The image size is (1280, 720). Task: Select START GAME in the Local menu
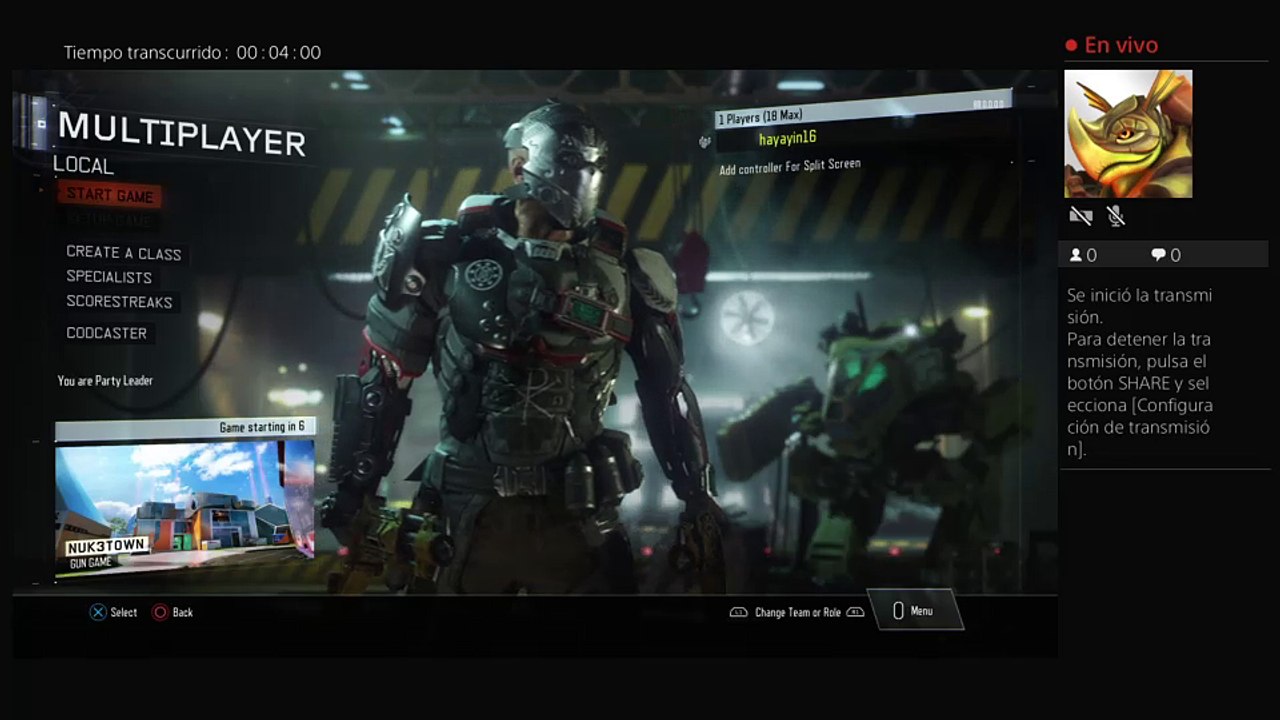pyautogui.click(x=110, y=195)
